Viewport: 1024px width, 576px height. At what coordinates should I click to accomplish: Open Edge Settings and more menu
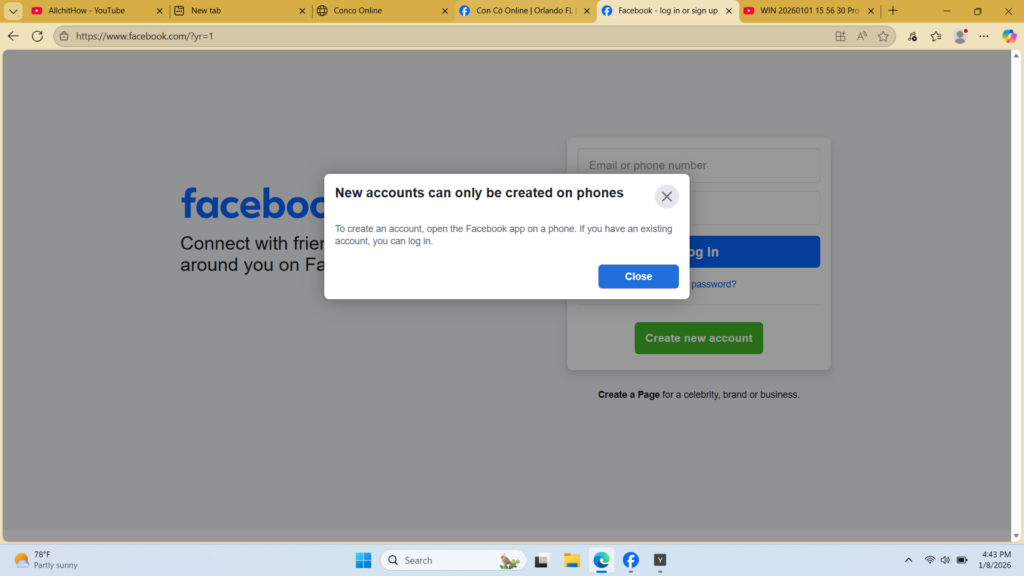pos(984,36)
